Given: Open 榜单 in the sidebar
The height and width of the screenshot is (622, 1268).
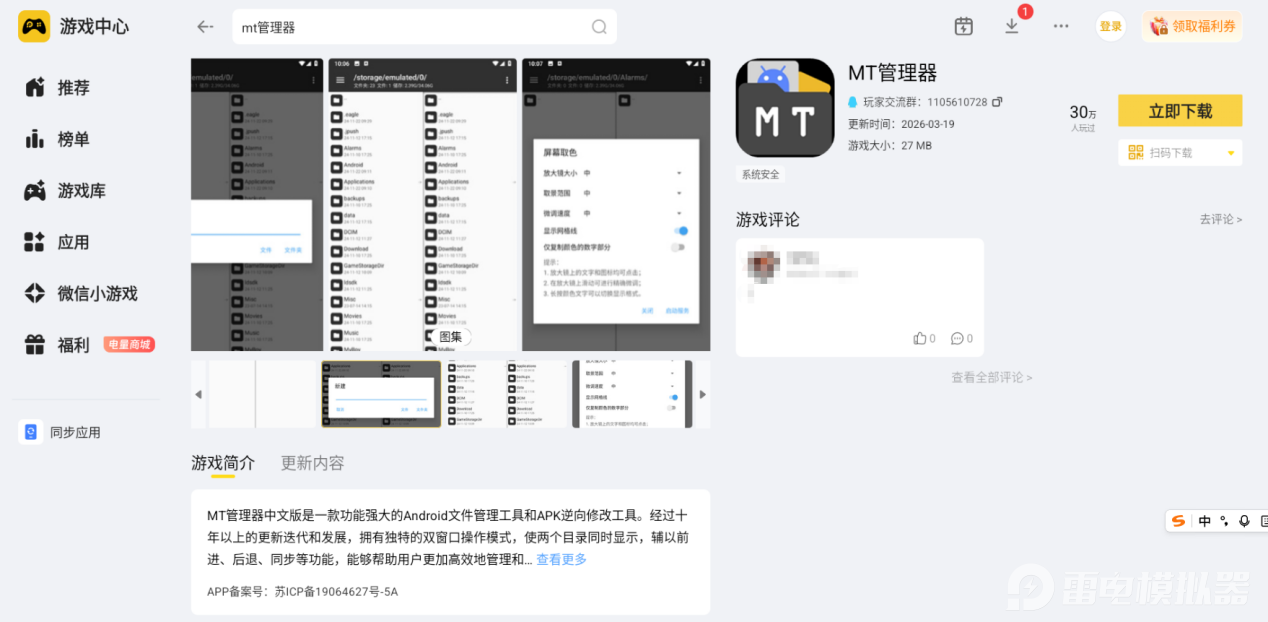Looking at the screenshot, I should [57, 139].
